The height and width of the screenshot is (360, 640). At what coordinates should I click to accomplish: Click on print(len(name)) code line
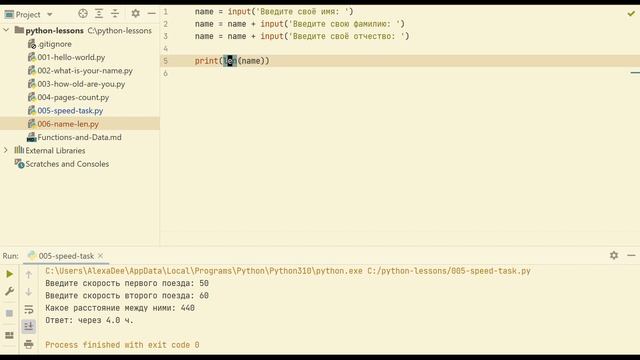point(232,61)
